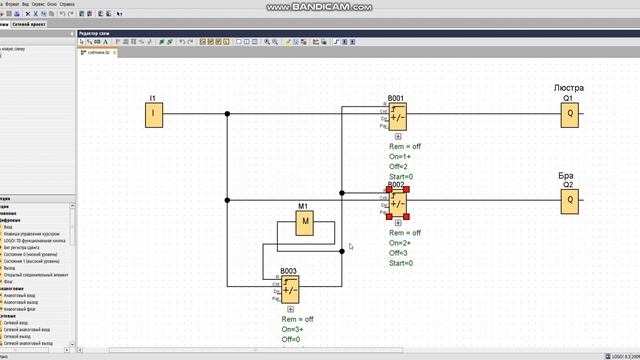The image size is (640, 360).
Task: Select the open circuit file tab
Action: click(x=98, y=53)
